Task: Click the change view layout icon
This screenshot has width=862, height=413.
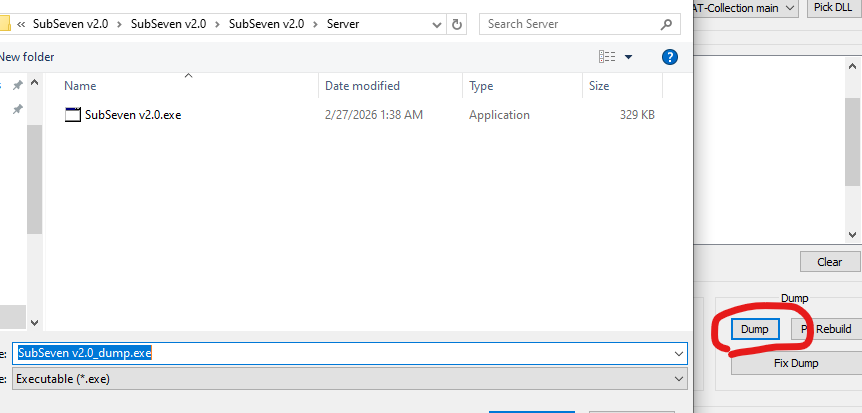Action: pos(606,57)
